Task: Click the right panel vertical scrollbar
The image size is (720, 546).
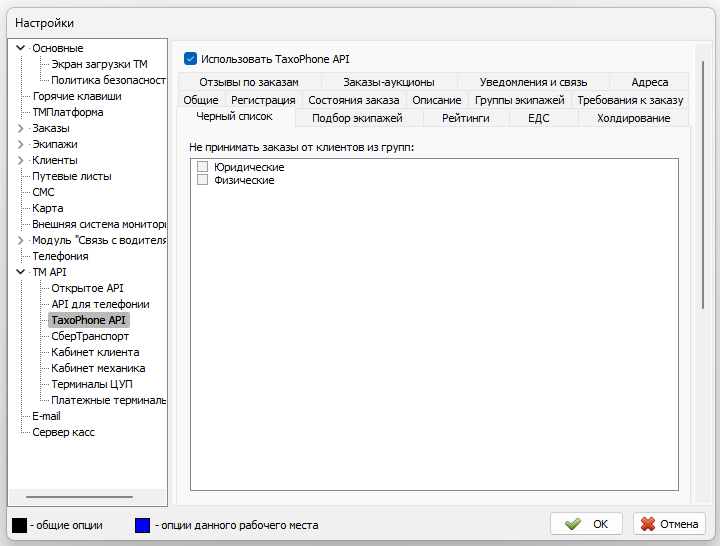Action: coord(703,185)
